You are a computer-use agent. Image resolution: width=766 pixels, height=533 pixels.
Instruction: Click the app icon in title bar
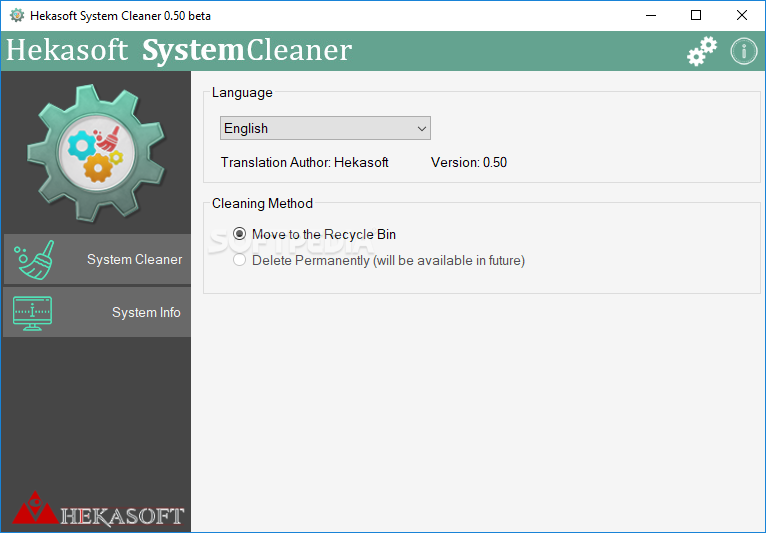[17, 16]
